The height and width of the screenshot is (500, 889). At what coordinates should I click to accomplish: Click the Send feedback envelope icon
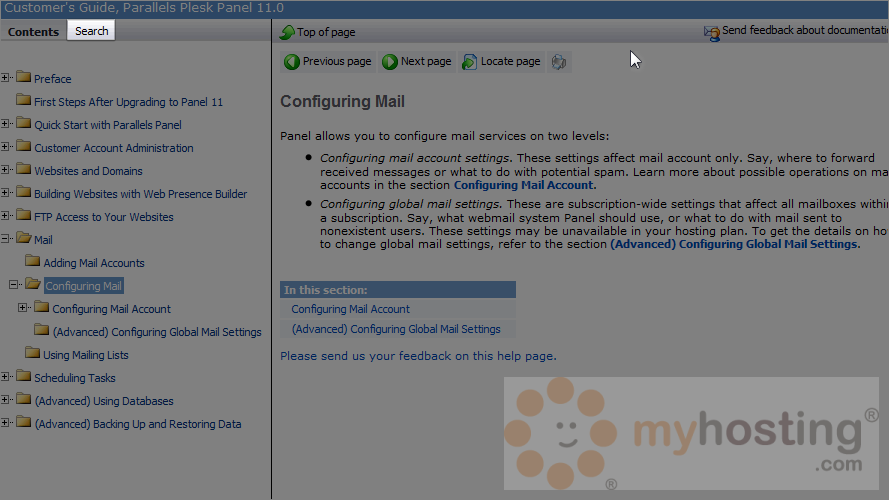point(712,33)
